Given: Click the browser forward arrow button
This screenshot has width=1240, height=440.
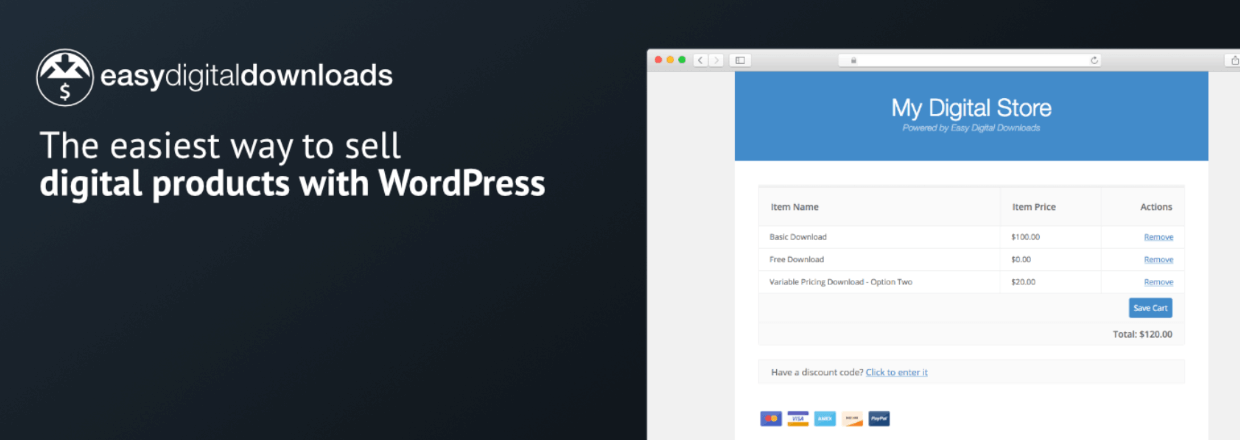Looking at the screenshot, I should point(716,60).
